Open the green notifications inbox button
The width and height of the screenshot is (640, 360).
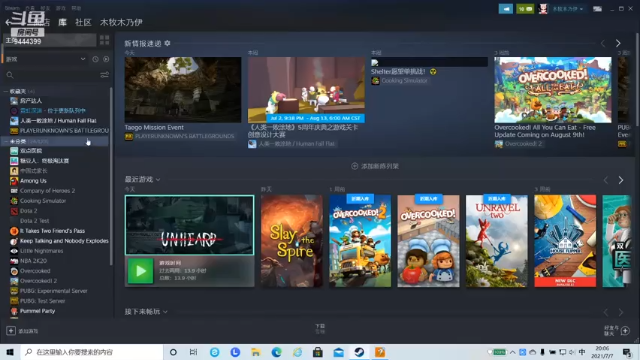[x=525, y=9]
